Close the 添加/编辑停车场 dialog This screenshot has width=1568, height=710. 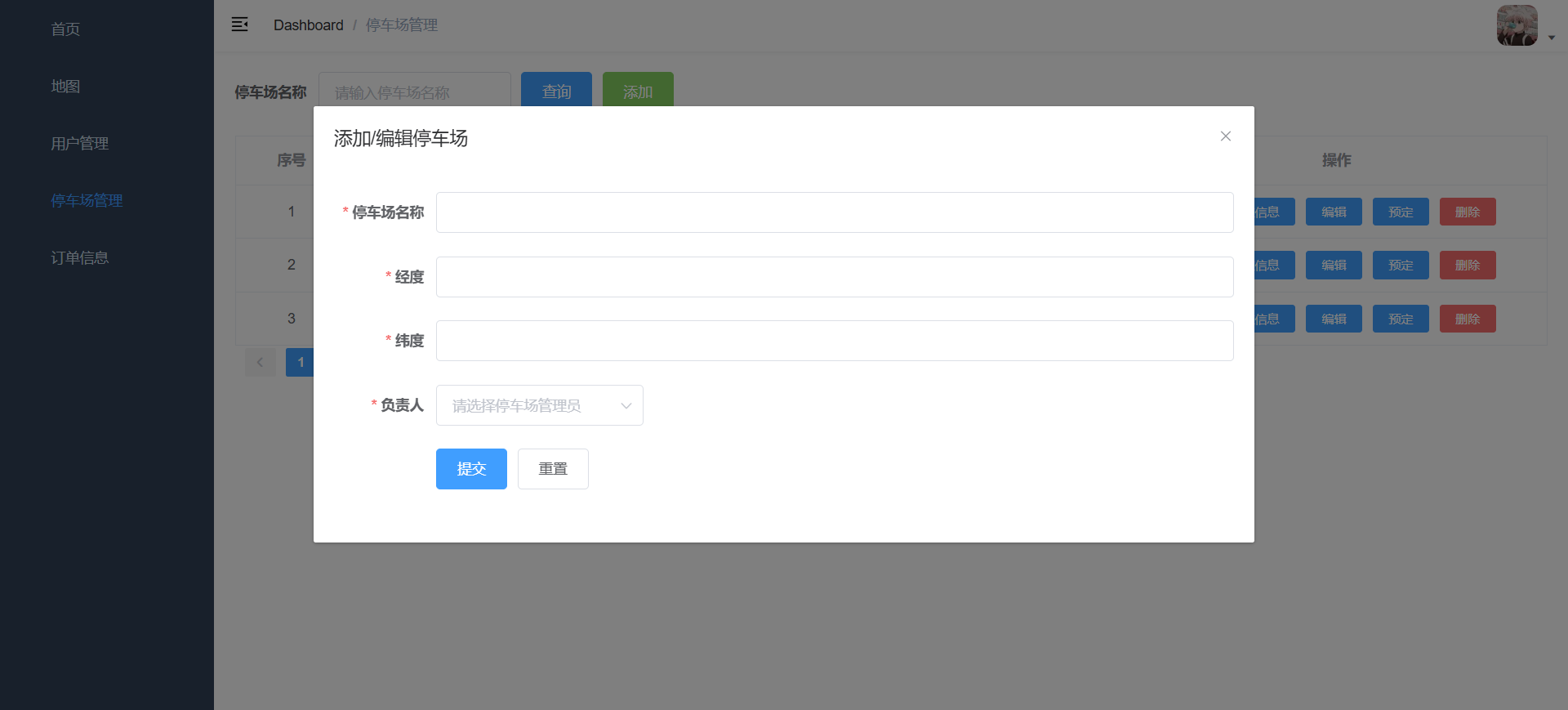tap(1225, 136)
